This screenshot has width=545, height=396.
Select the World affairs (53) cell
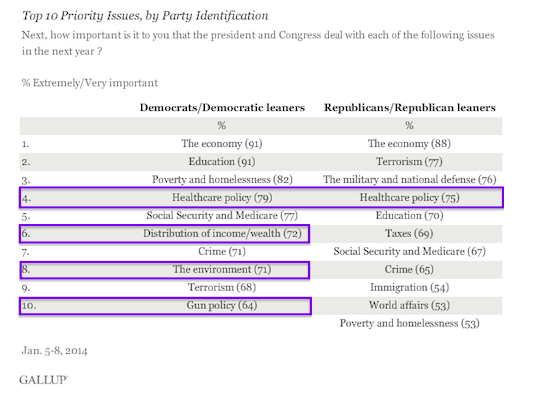(x=409, y=305)
